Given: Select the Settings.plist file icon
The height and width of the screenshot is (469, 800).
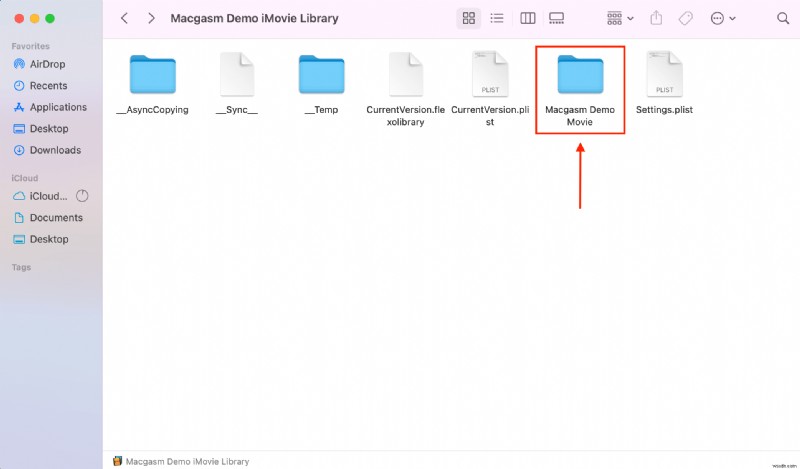Looking at the screenshot, I should click(664, 74).
